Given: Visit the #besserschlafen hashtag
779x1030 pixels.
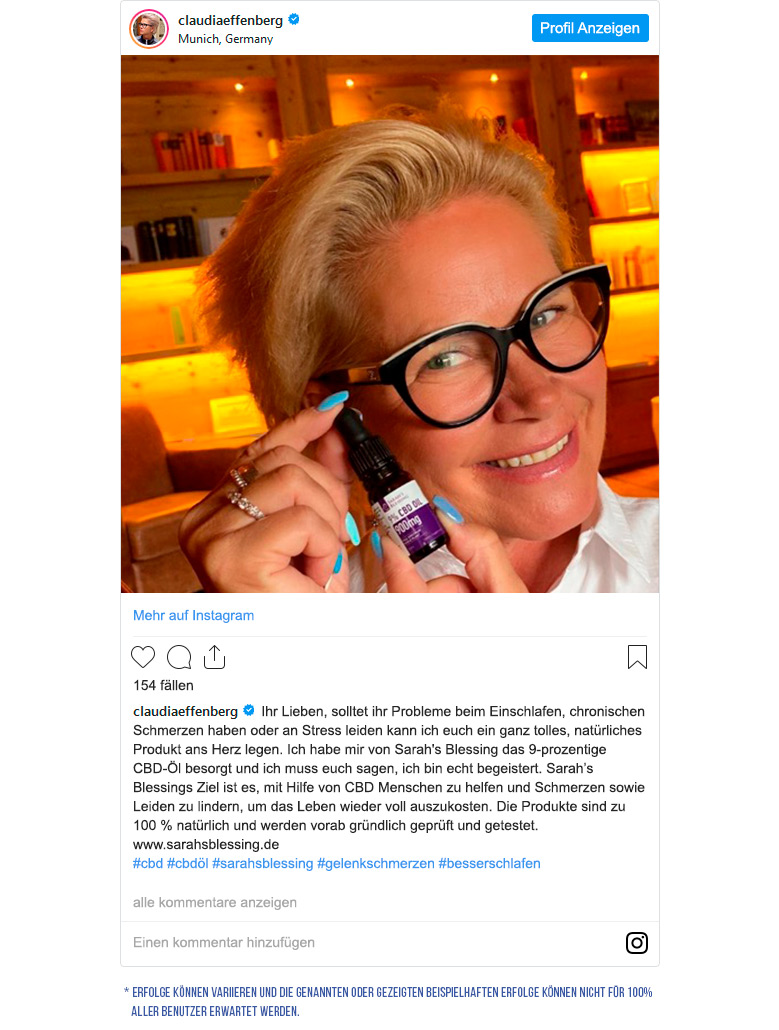Looking at the screenshot, I should click(x=489, y=863).
